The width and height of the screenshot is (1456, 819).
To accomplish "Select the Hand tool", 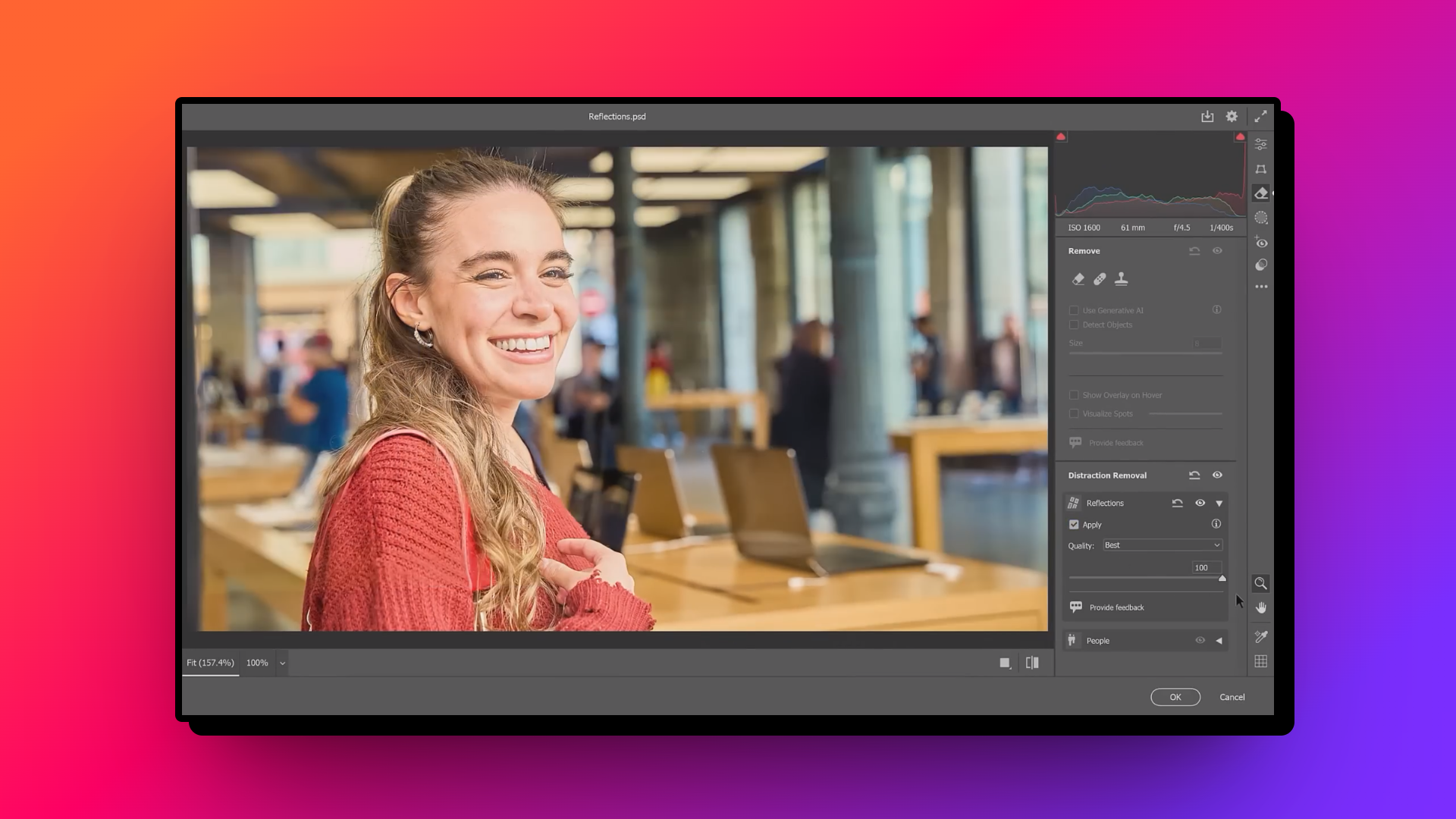I will [1261, 607].
